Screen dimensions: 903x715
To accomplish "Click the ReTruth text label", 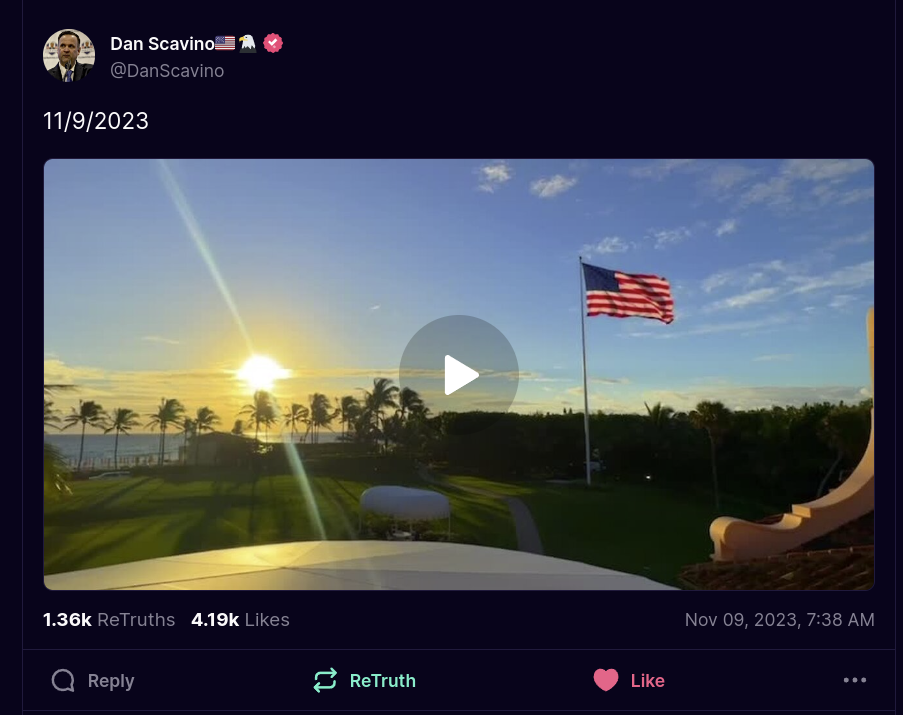I will [382, 681].
